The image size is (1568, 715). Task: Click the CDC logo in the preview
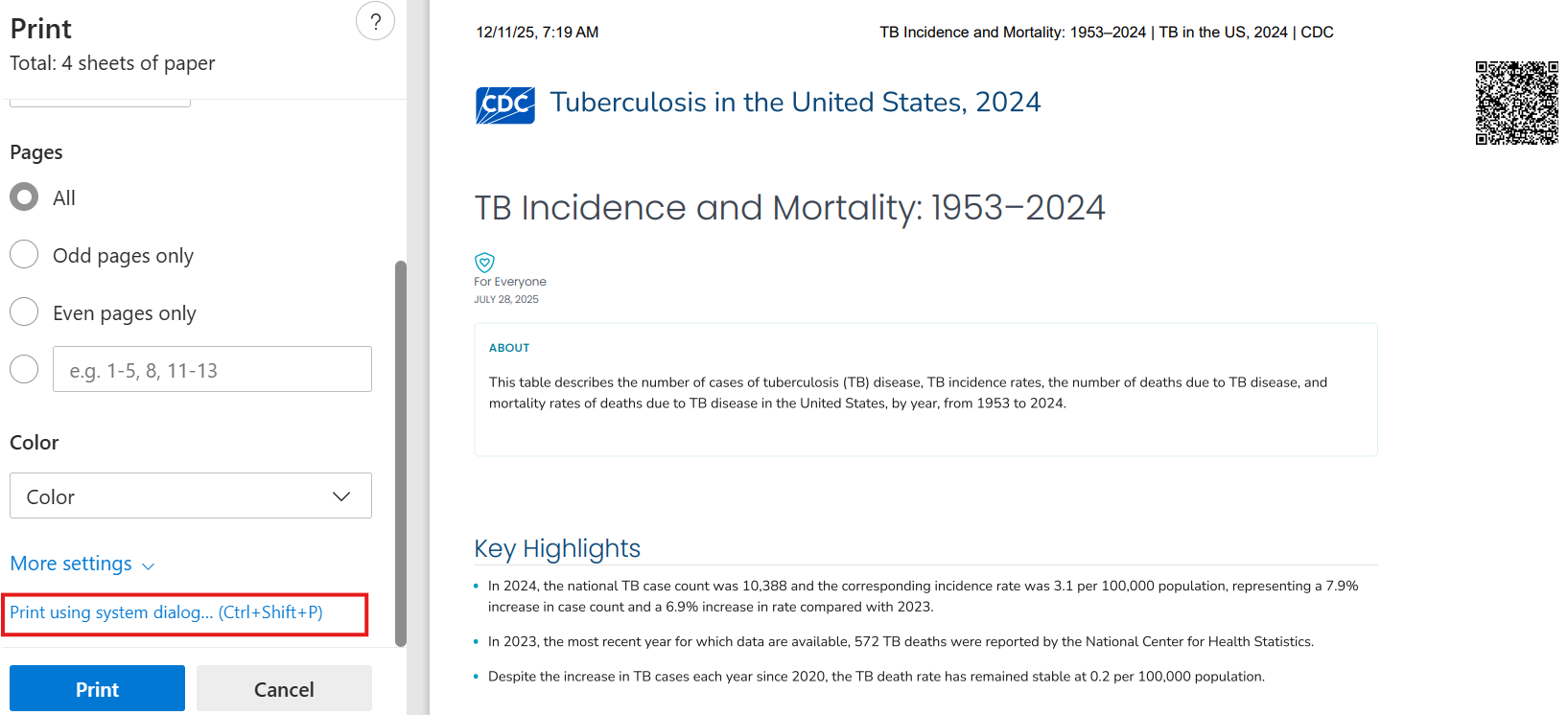click(505, 104)
